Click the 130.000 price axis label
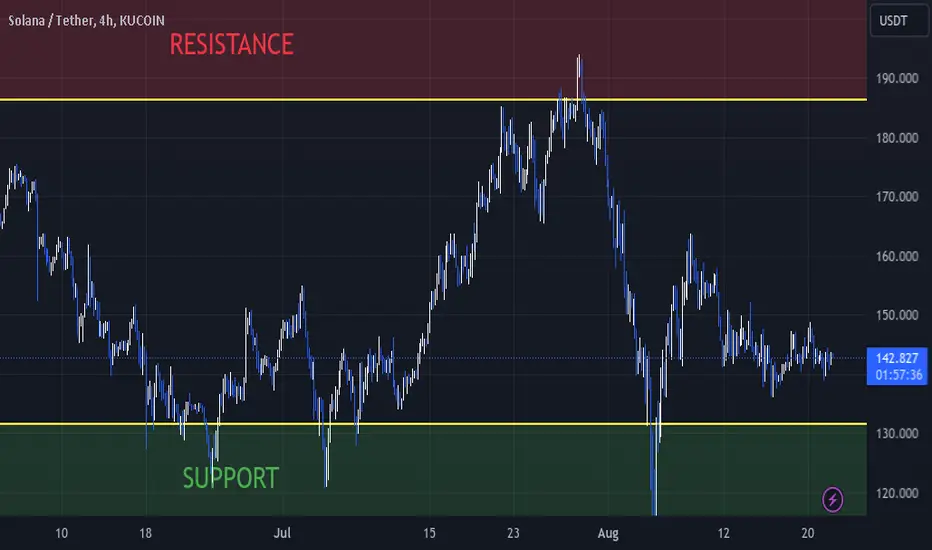Viewport: 932px width, 550px height. (x=897, y=433)
